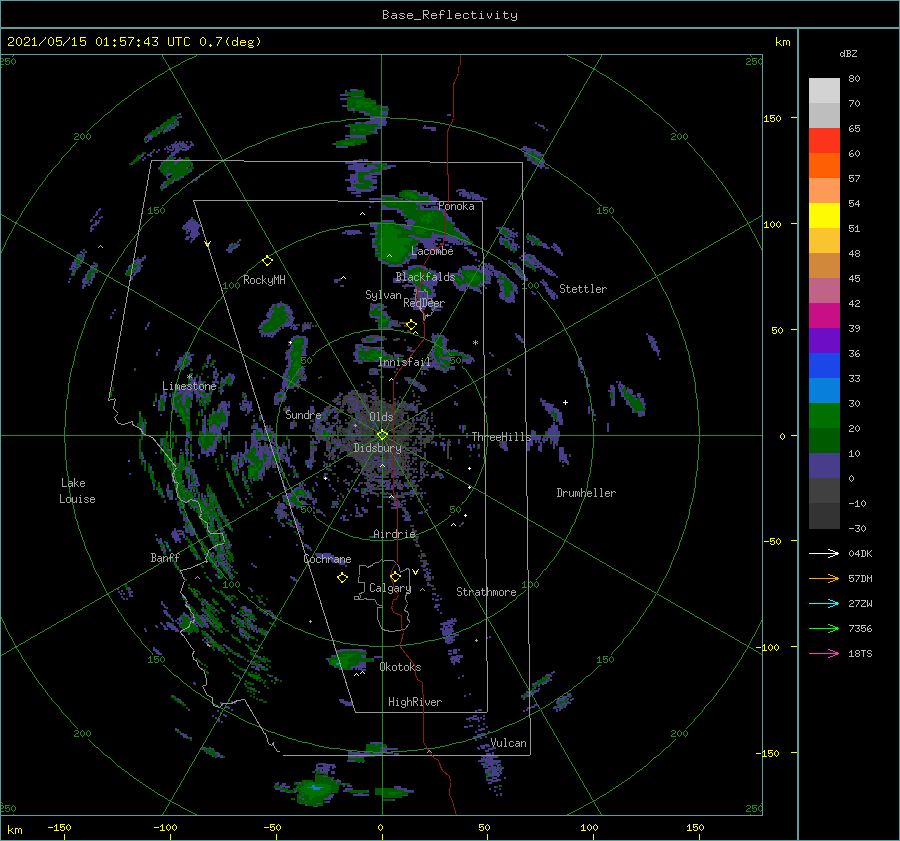Pick the light gray 80 dBZ swatch

tap(824, 90)
